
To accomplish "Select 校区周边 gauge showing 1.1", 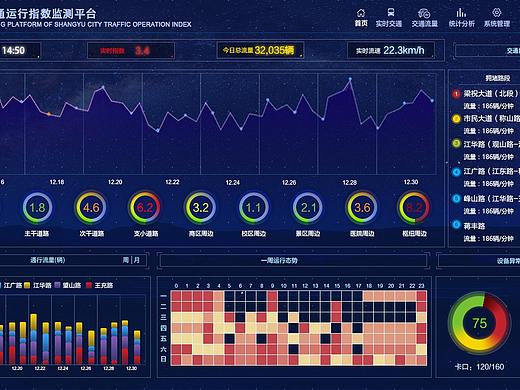I will pyautogui.click(x=254, y=208).
